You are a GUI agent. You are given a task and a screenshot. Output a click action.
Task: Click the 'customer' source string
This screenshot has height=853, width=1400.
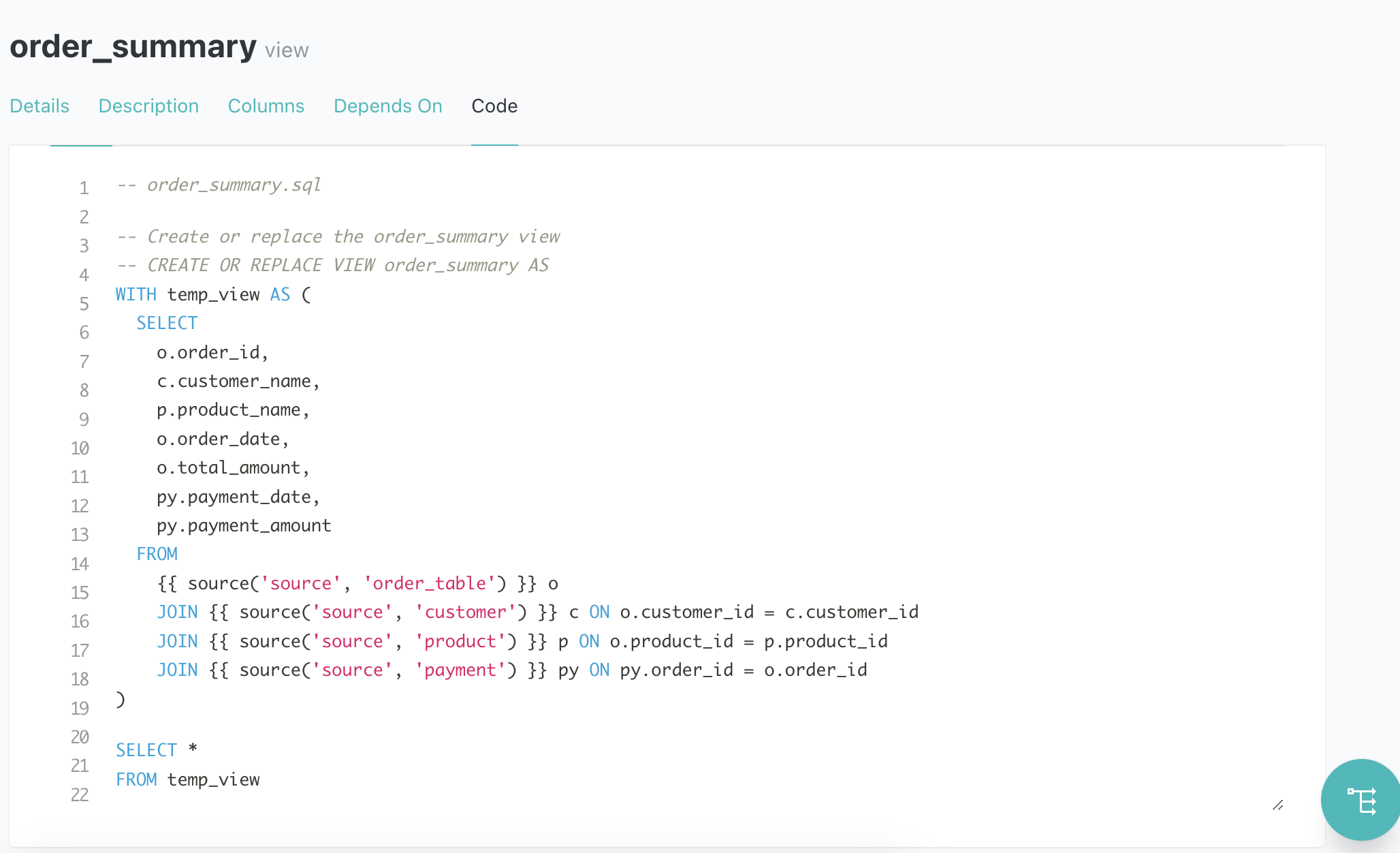465,612
